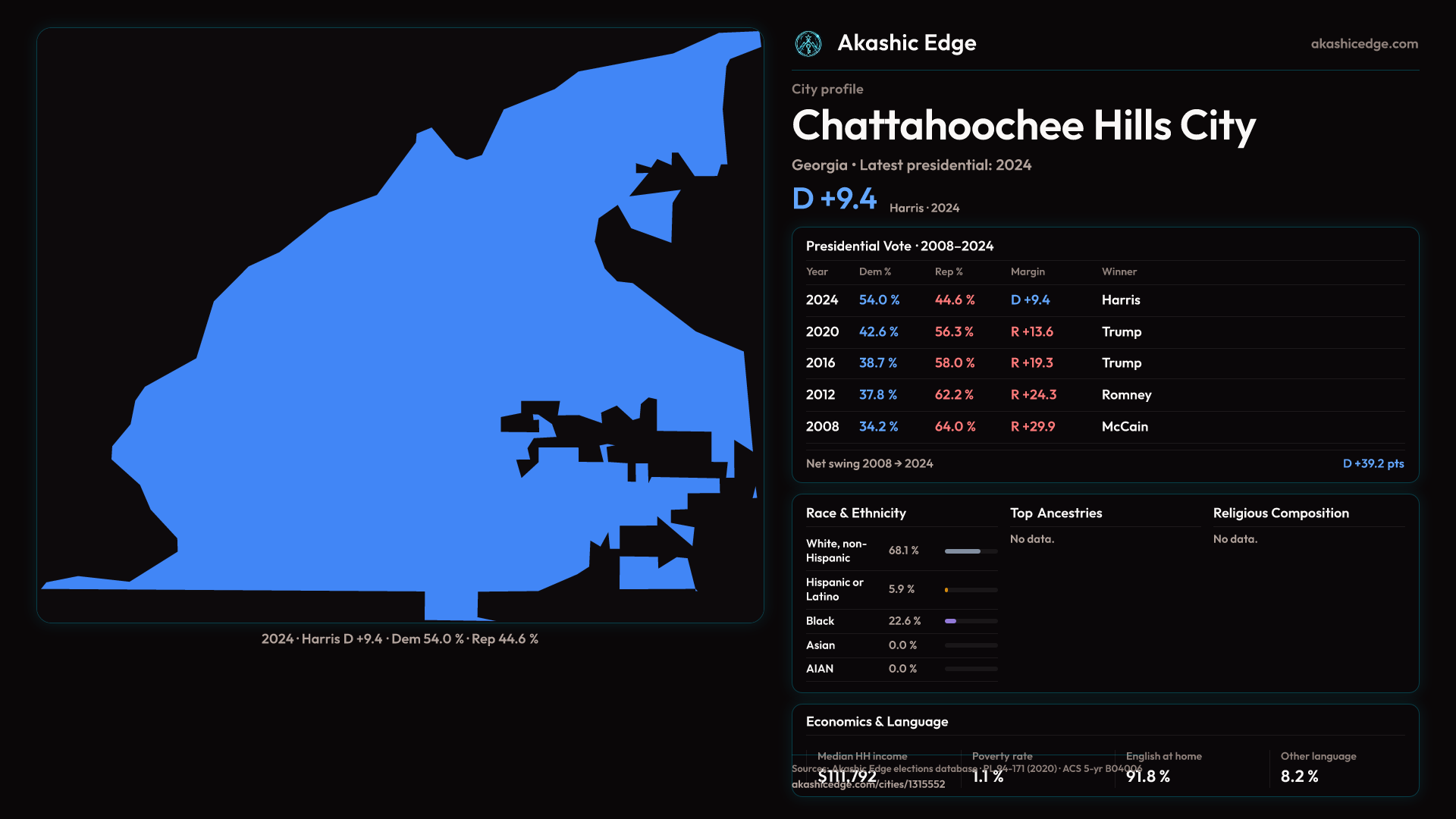This screenshot has width=1456, height=819.
Task: Click the Top Ancestries heading
Action: click(x=1056, y=513)
